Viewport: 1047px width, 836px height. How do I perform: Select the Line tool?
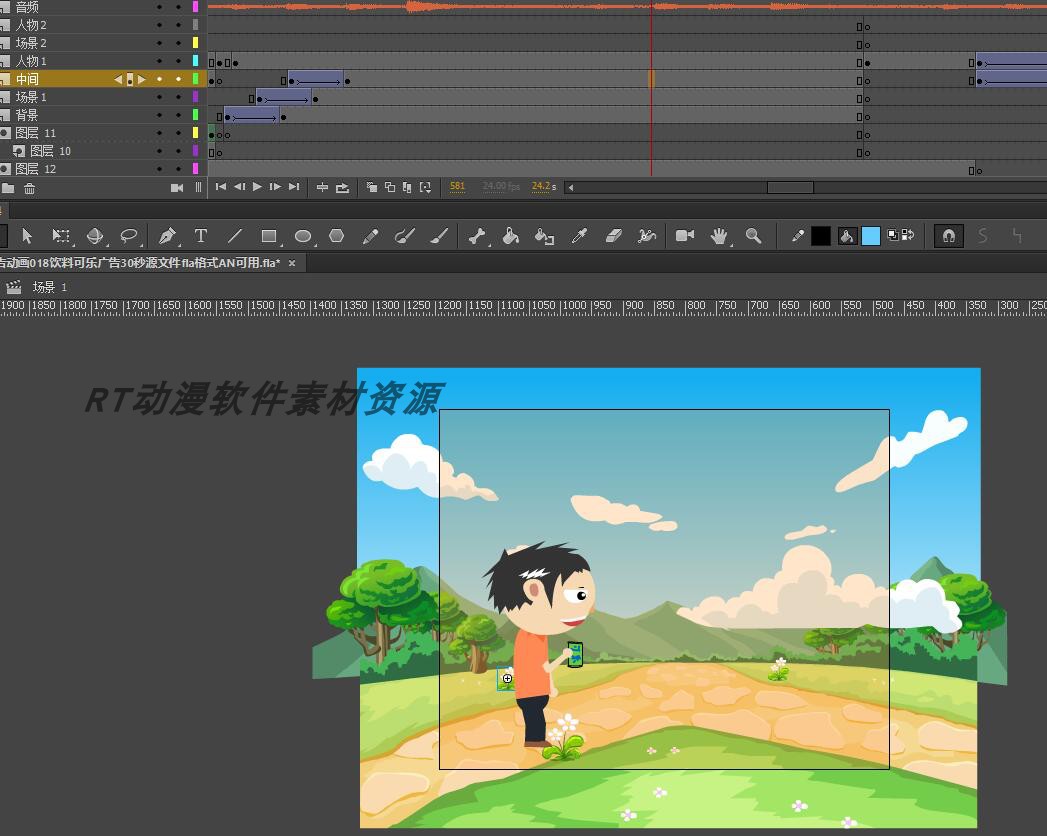234,236
